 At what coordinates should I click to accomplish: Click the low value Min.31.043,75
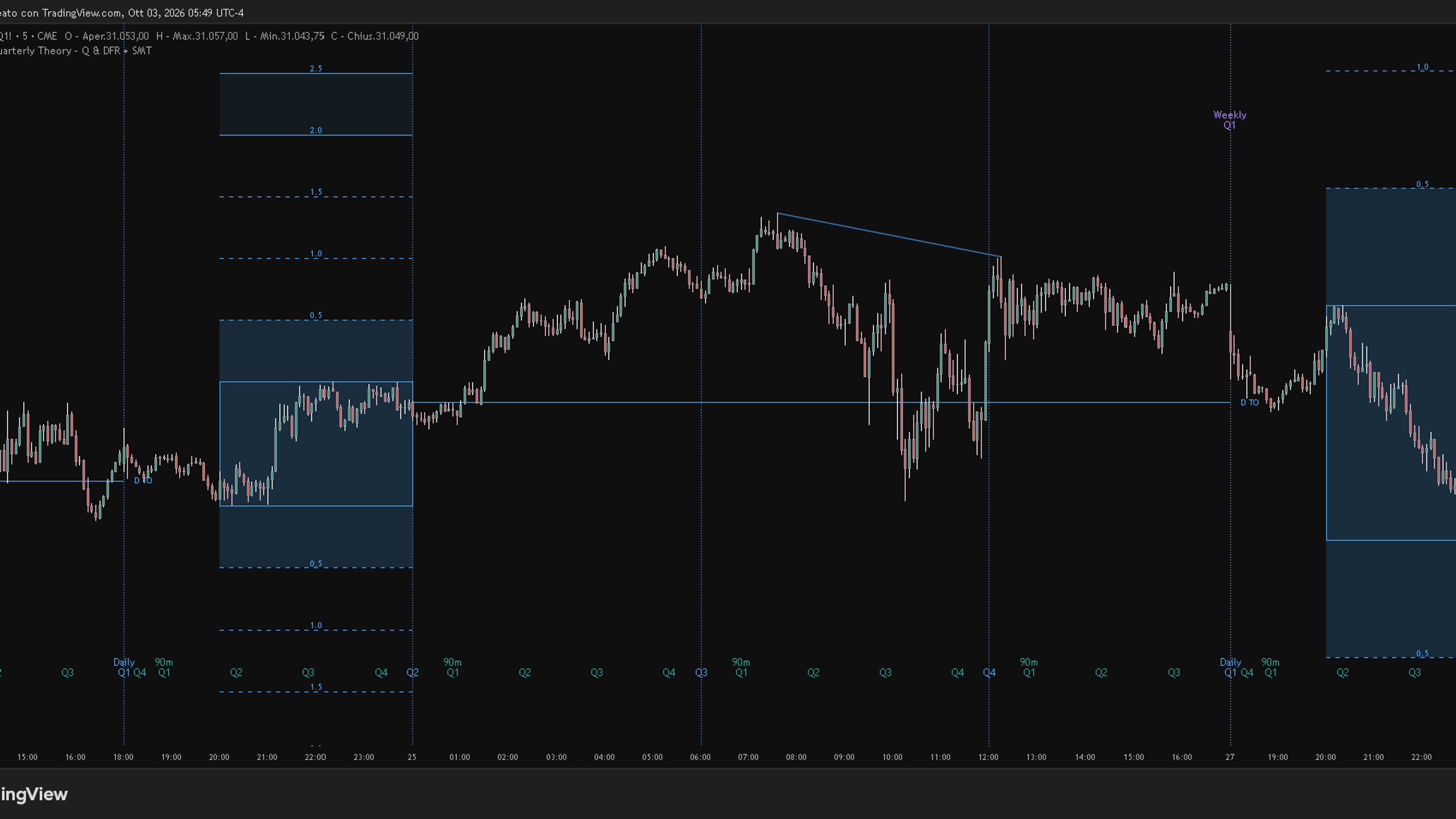point(292,36)
